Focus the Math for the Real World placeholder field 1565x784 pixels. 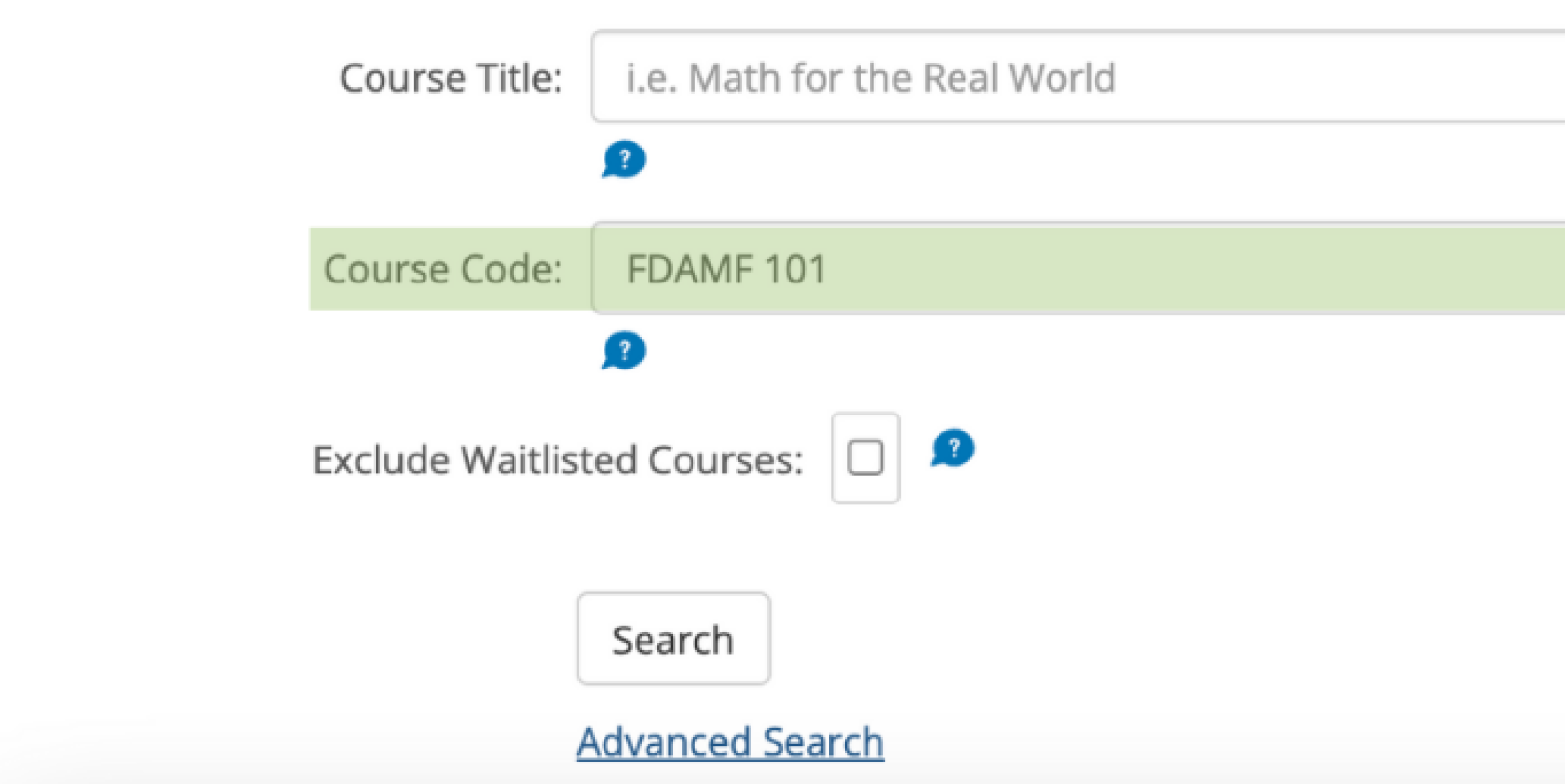click(x=978, y=77)
